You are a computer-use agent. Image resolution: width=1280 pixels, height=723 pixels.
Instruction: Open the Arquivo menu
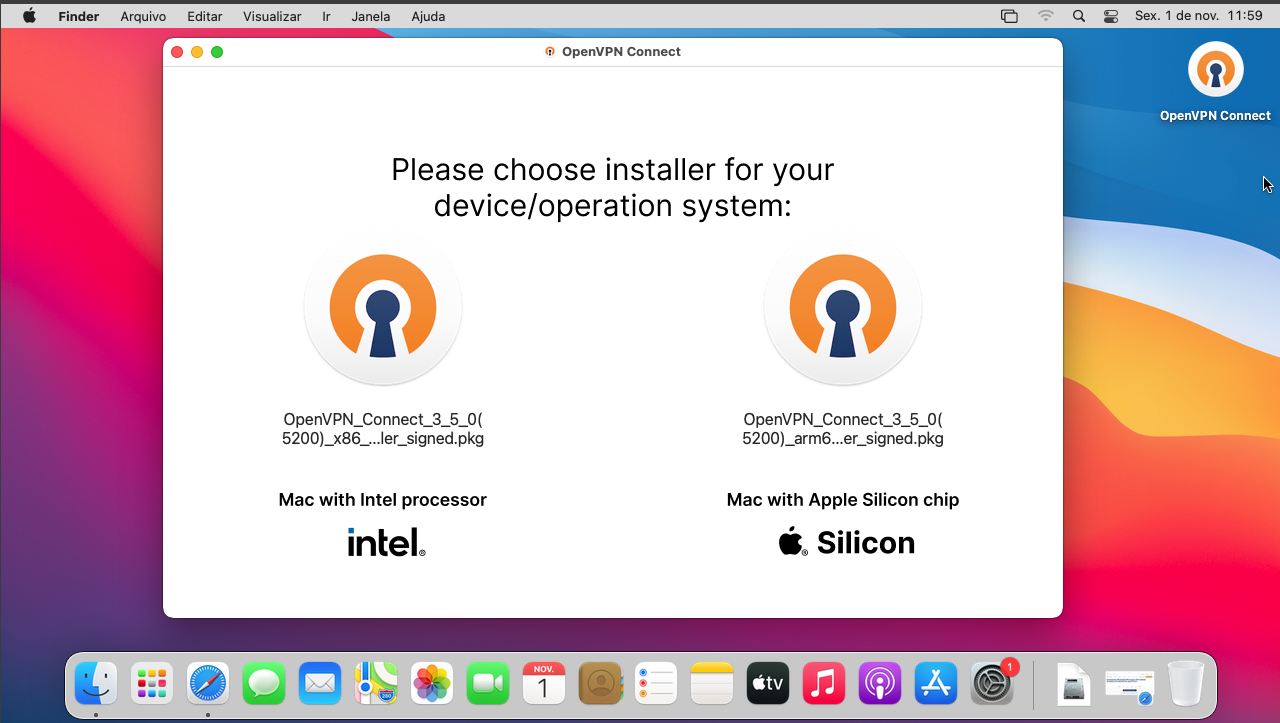[143, 16]
